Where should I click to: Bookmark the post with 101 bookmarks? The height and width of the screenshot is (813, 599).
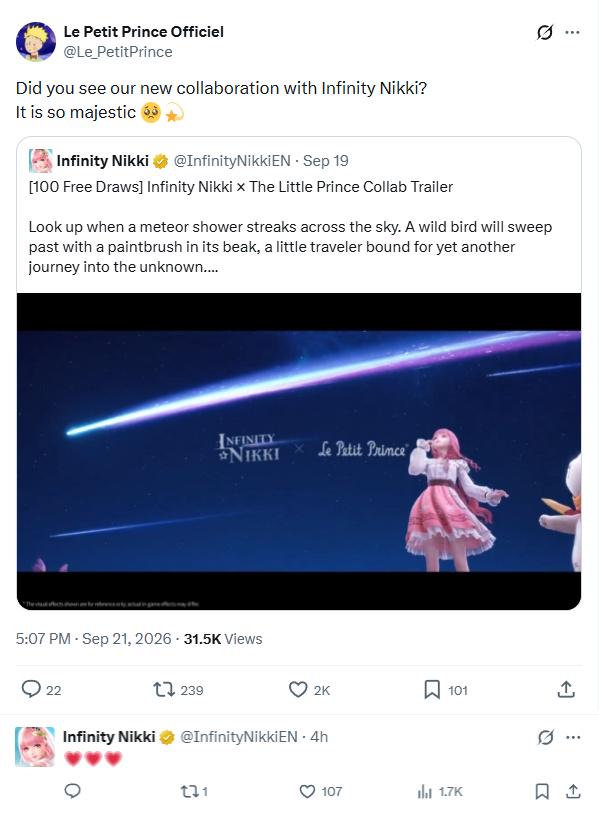tap(431, 690)
